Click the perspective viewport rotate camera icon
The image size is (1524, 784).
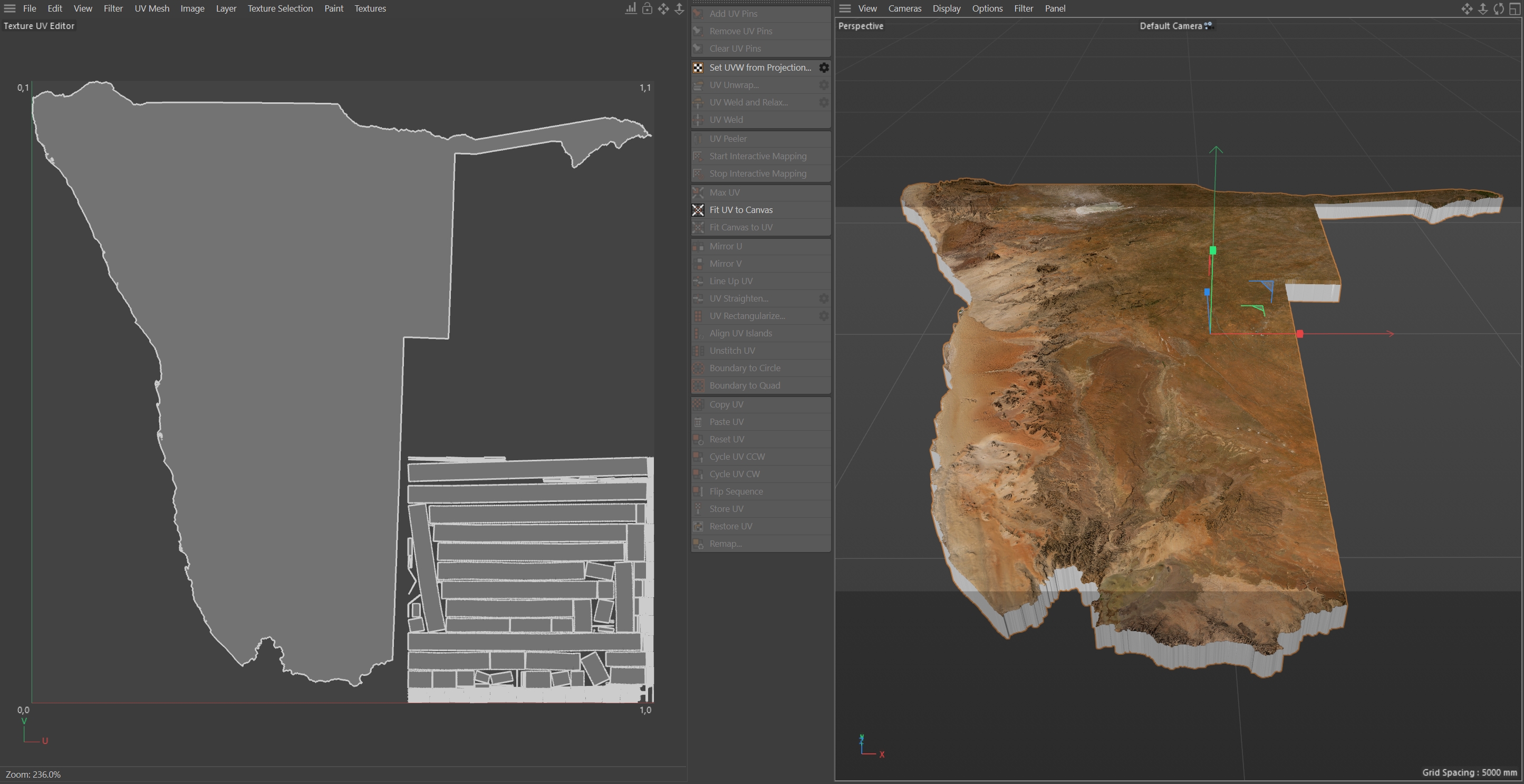1499,8
